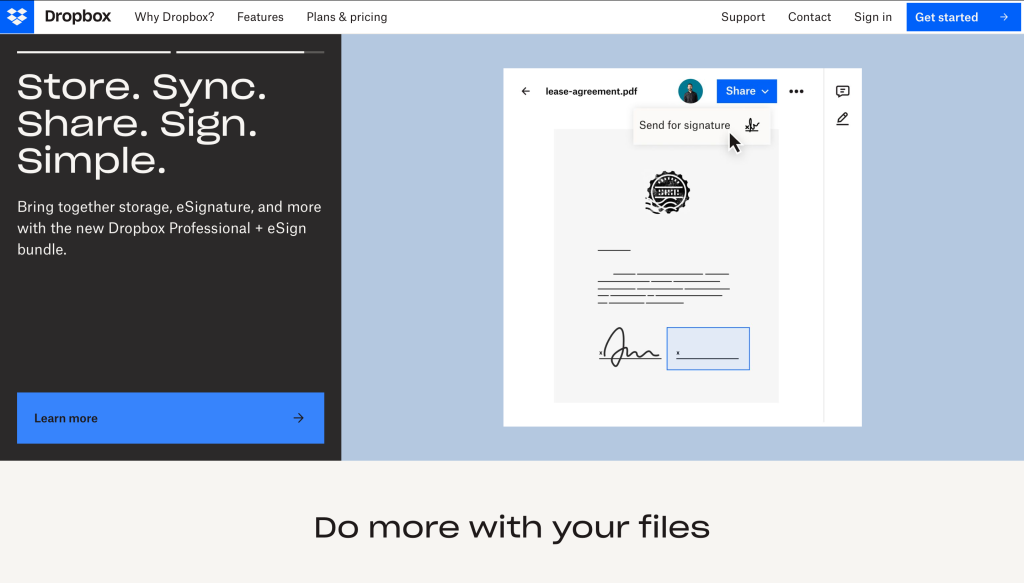Click Sign in
The height and width of the screenshot is (583, 1024).
872,17
